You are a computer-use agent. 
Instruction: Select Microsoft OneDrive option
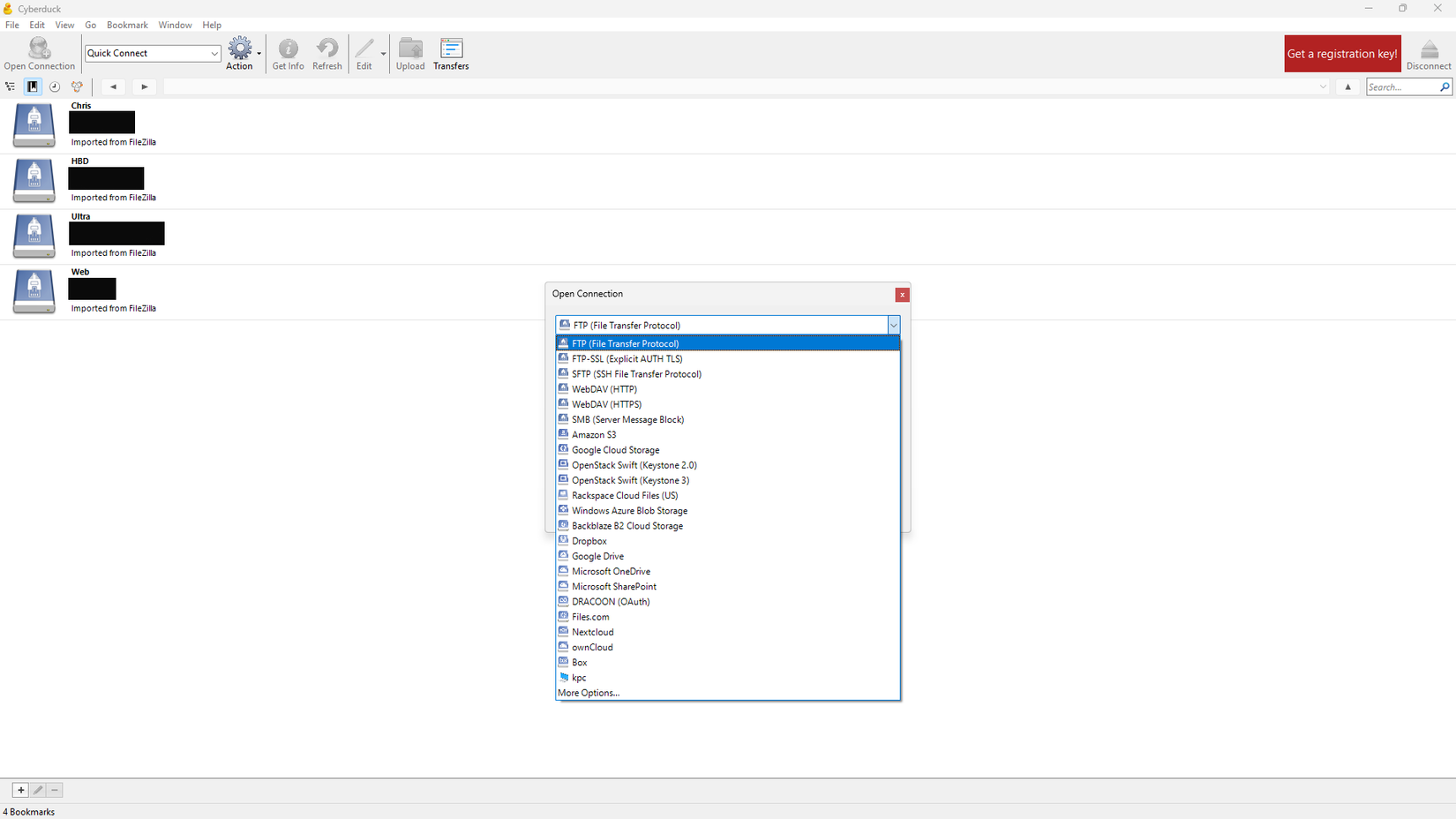(x=728, y=571)
